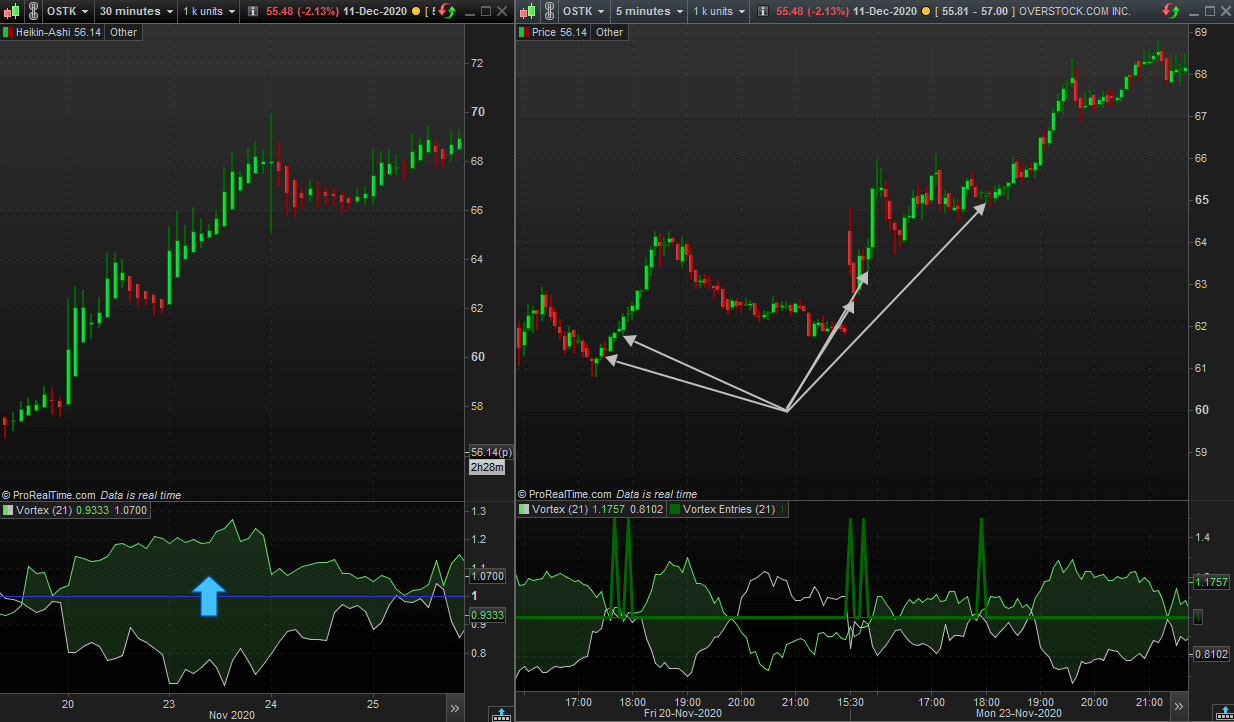Viewport: 1234px width, 722px height.
Task: Open chart style icon in 30 minutes chart
Action: 9,11
